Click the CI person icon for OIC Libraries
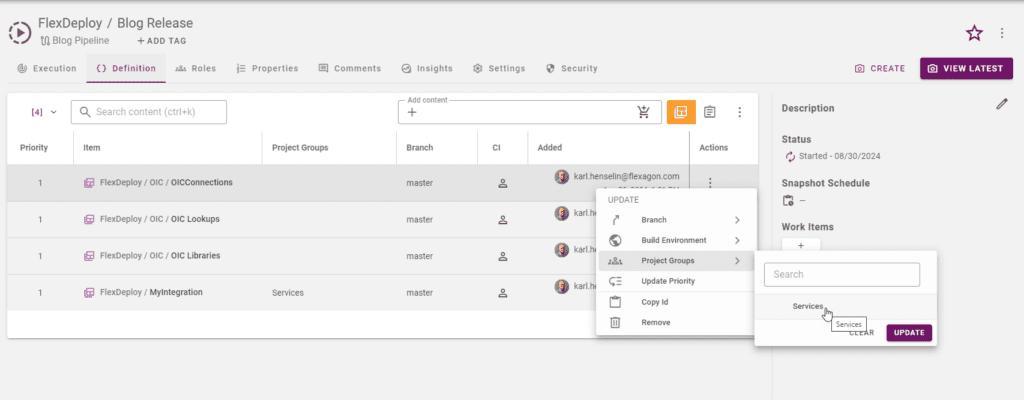The width and height of the screenshot is (1024, 400). 503,257
